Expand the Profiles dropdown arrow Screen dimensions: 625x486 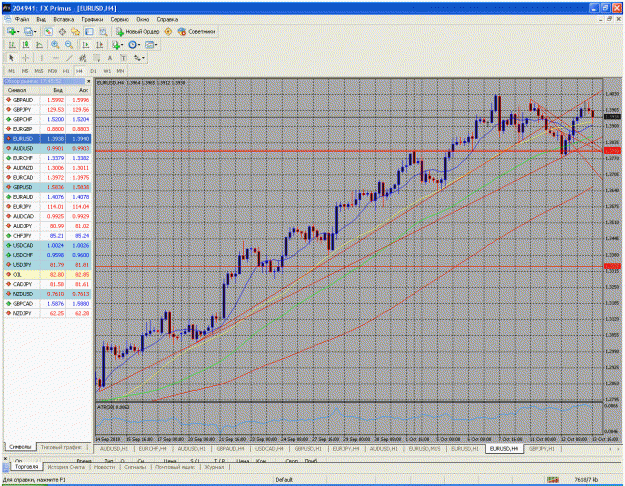[35, 31]
